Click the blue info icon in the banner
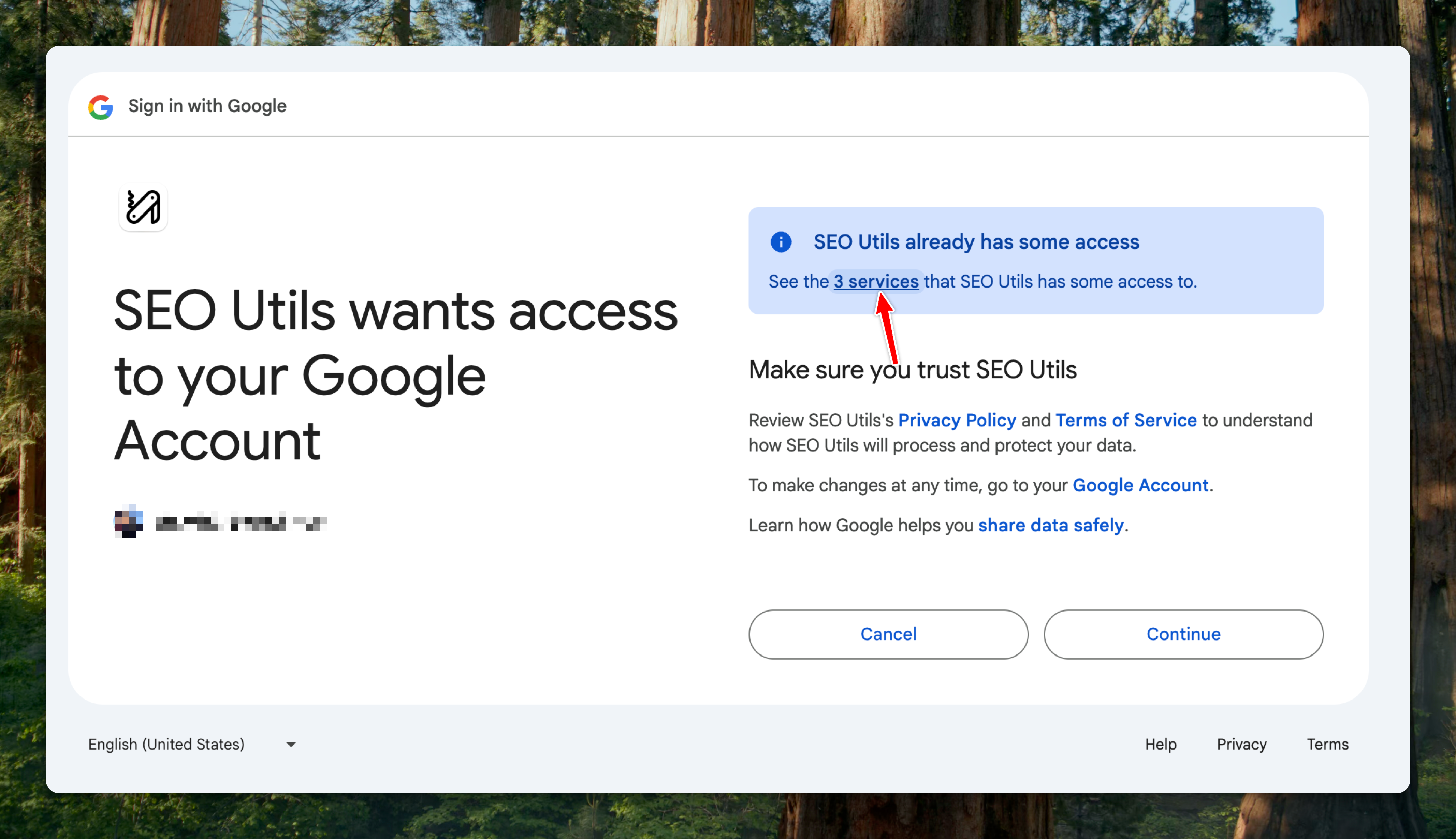 [781, 242]
